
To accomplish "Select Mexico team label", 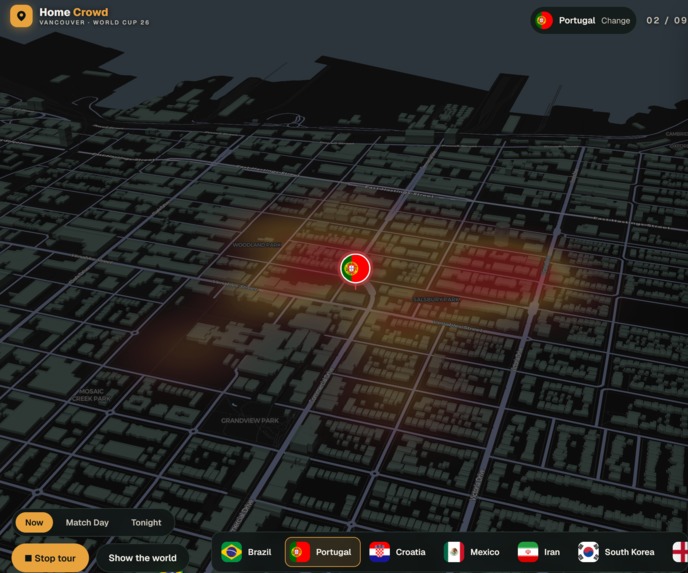I will click(x=484, y=552).
